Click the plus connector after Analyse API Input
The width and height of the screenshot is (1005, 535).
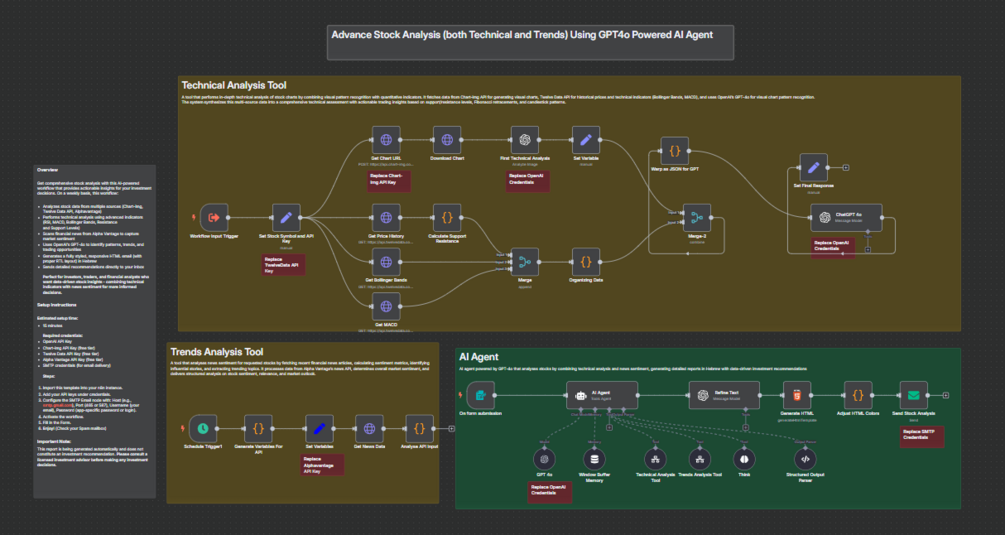click(451, 429)
